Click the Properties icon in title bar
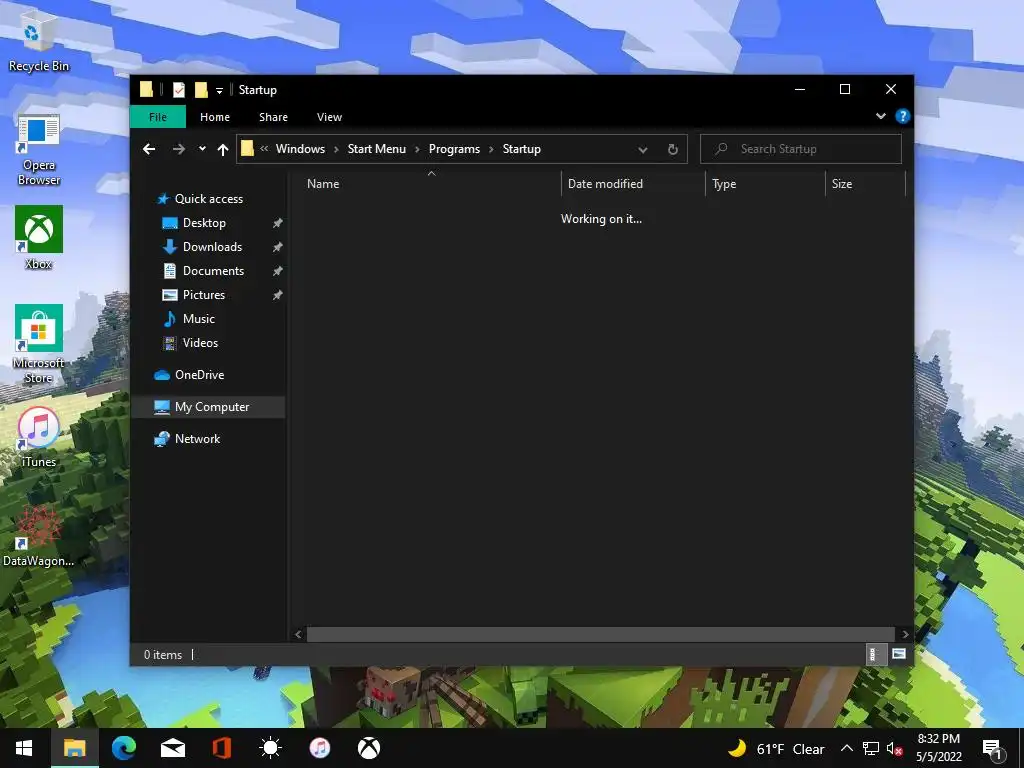Image resolution: width=1024 pixels, height=768 pixels. [178, 89]
